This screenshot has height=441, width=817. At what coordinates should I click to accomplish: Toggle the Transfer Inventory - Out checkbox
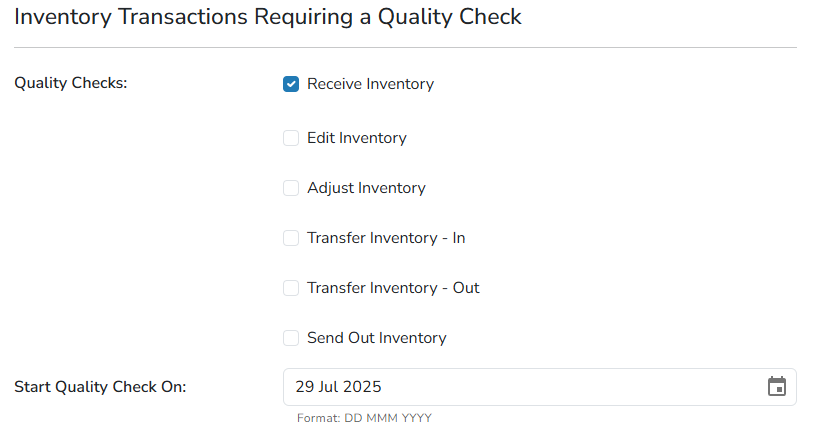point(291,288)
